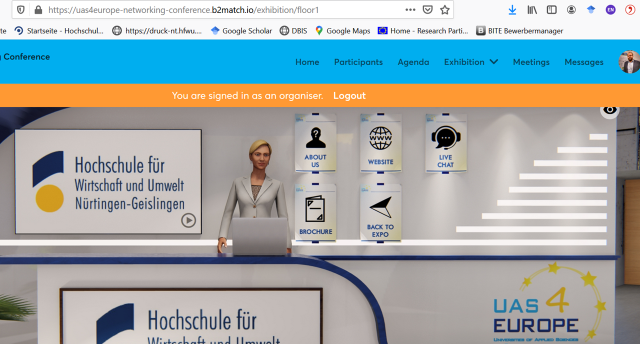This screenshot has height=360, width=640.
Task: Bookmark this page with the star icon
Action: click(x=445, y=10)
